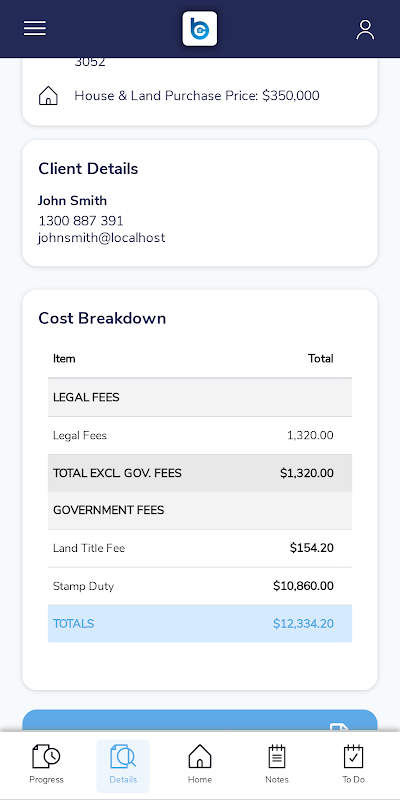This screenshot has width=400, height=800.
Task: Open the Progress tab icon
Action: coord(46,756)
